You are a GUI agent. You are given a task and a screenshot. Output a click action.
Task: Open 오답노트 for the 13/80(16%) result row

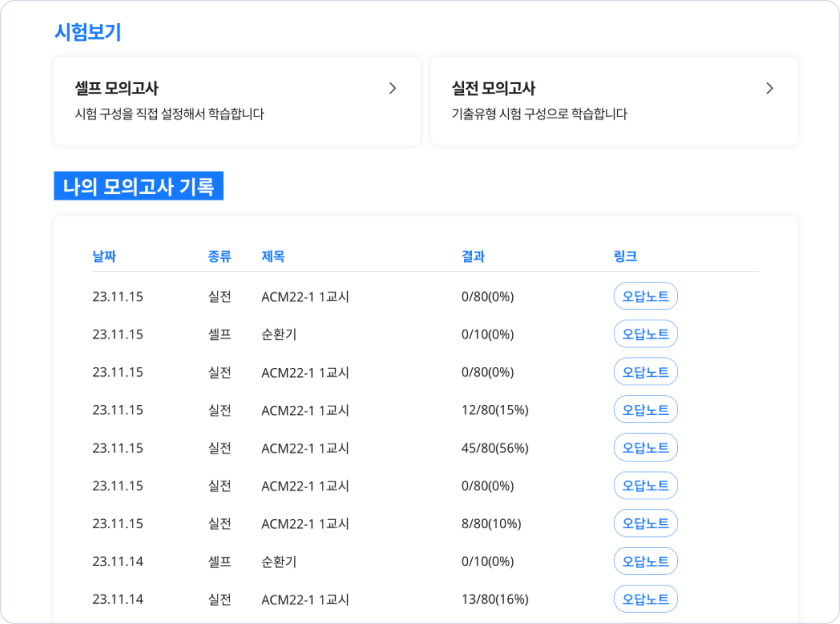[645, 599]
